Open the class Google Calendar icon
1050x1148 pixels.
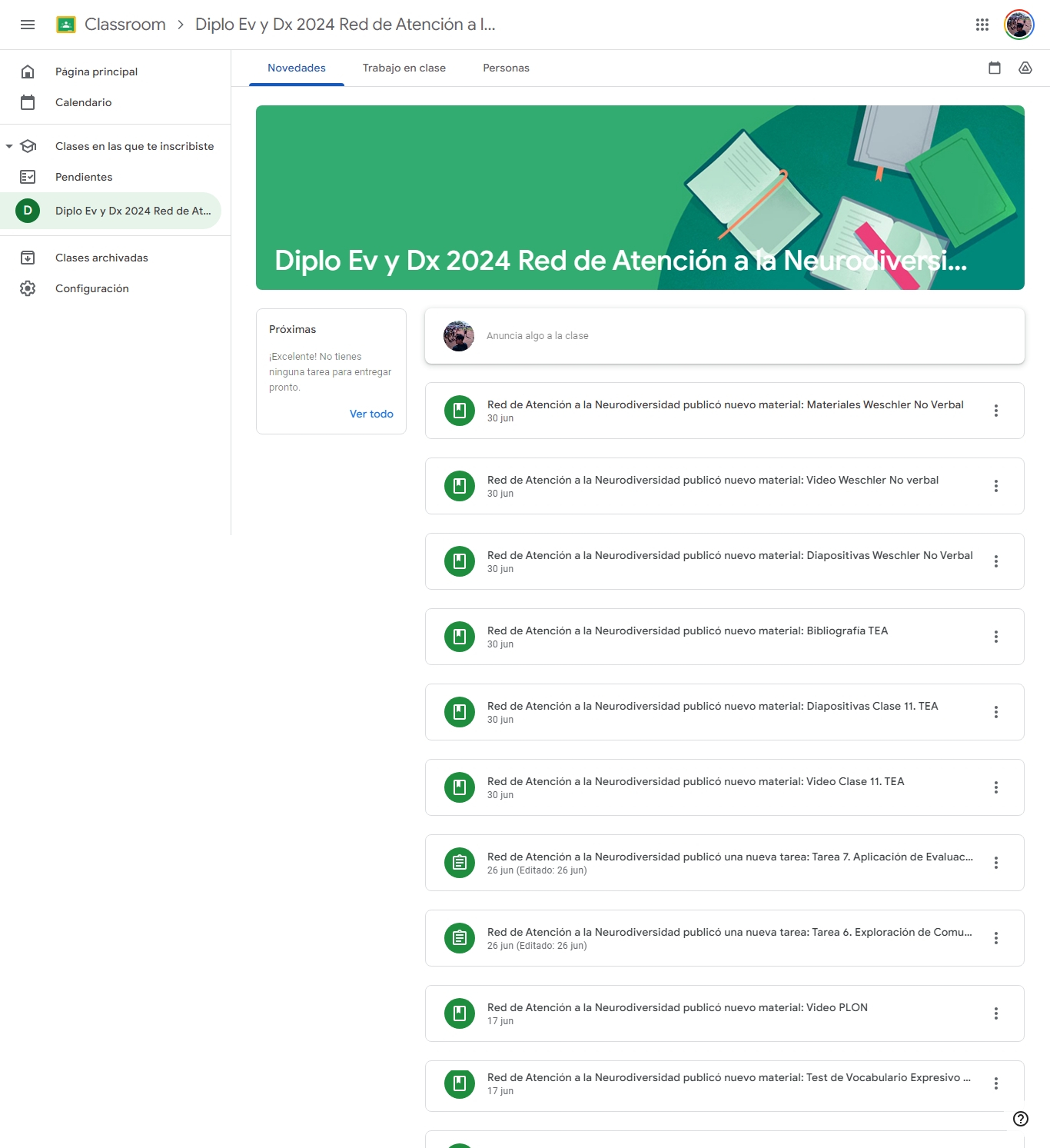point(995,68)
